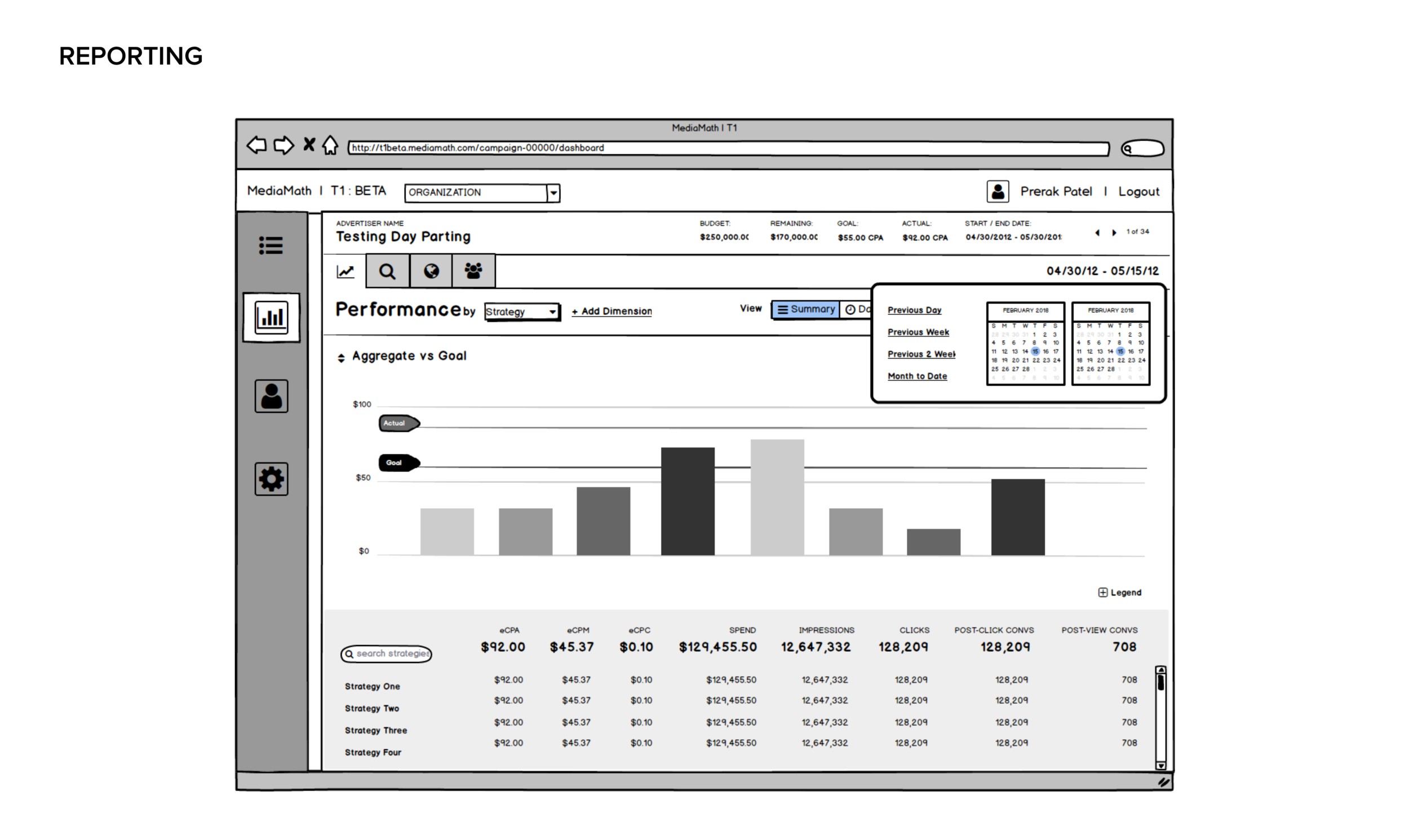
Task: Expand the Legend plus box
Action: (1102, 593)
